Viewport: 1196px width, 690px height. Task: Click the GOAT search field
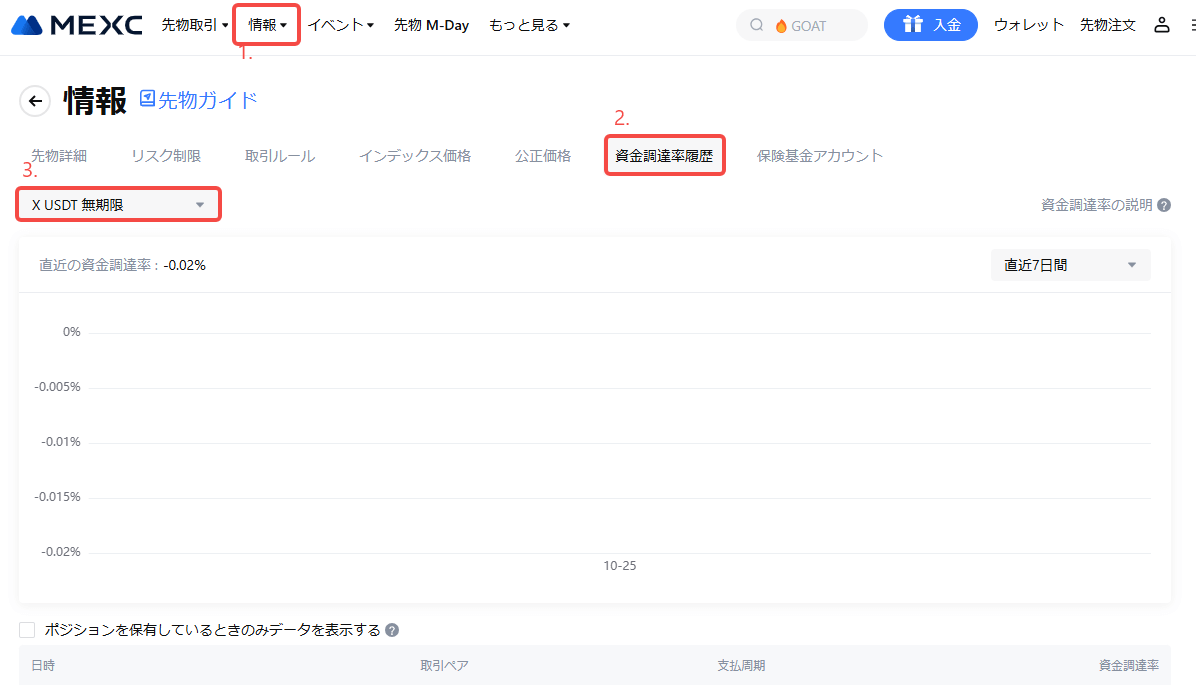coord(810,26)
